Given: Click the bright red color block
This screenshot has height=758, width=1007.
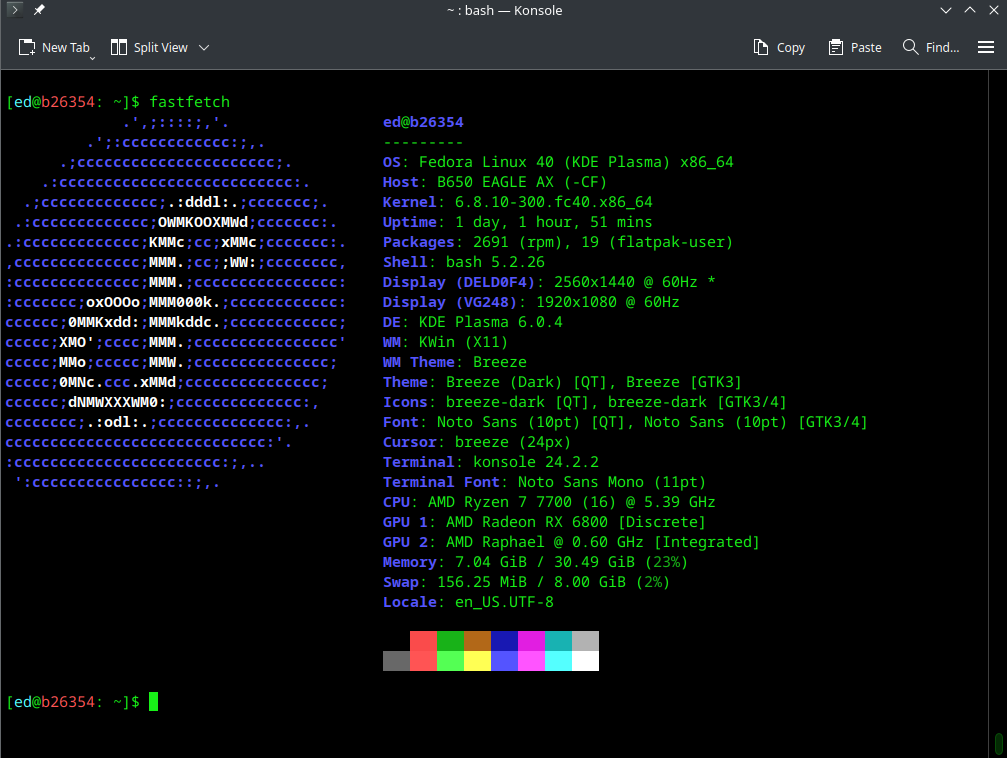Looking at the screenshot, I should pyautogui.click(x=423, y=661).
